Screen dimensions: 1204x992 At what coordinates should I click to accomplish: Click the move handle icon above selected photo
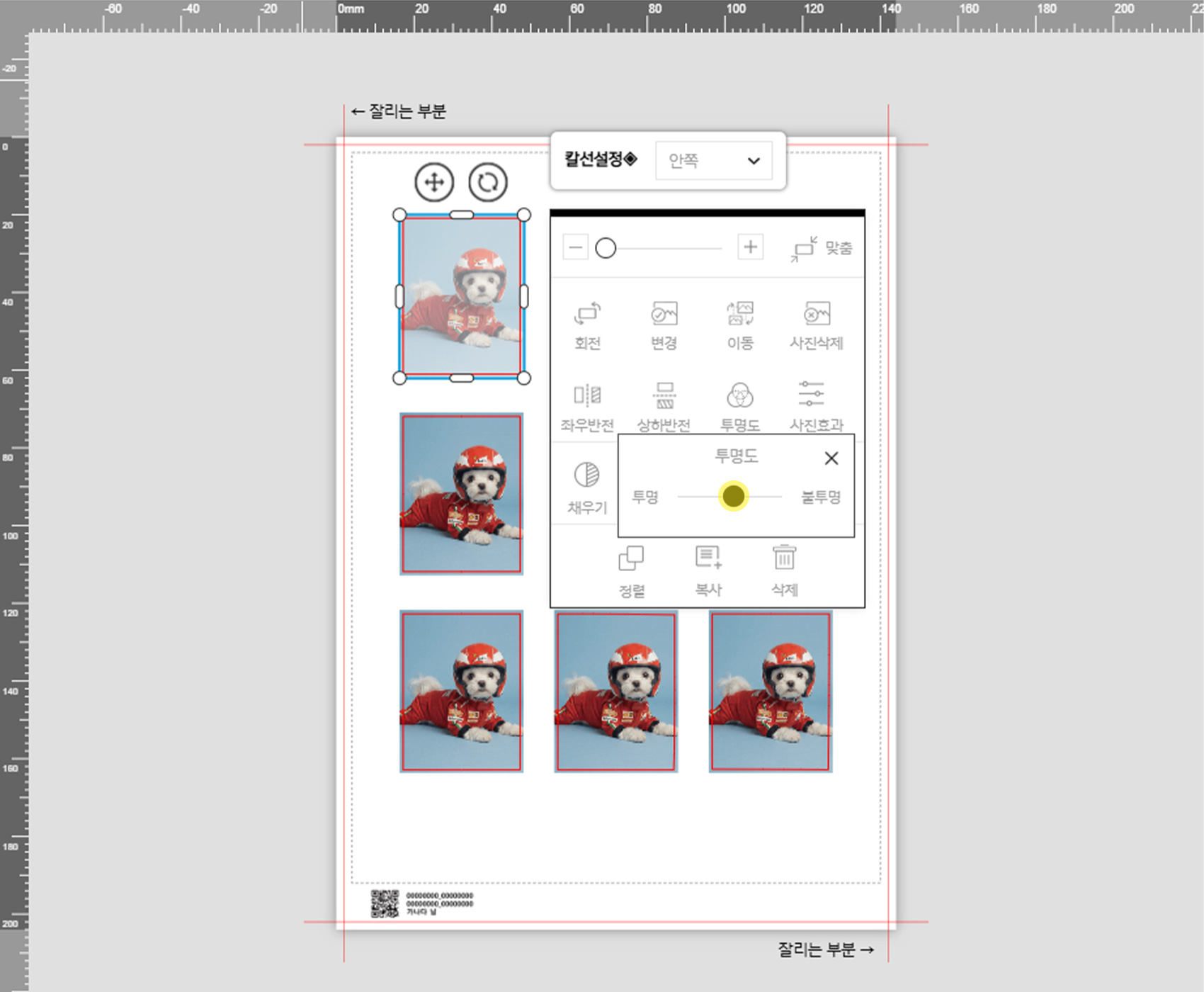point(434,182)
